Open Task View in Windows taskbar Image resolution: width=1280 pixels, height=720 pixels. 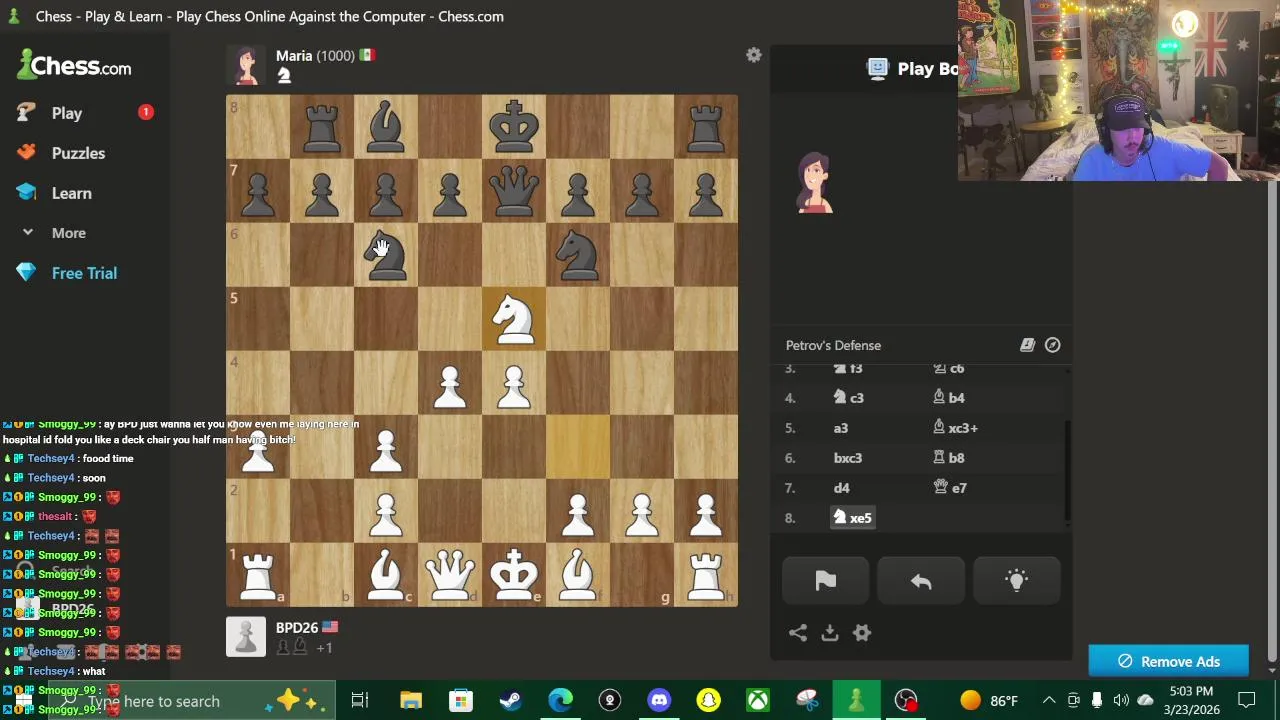click(360, 700)
